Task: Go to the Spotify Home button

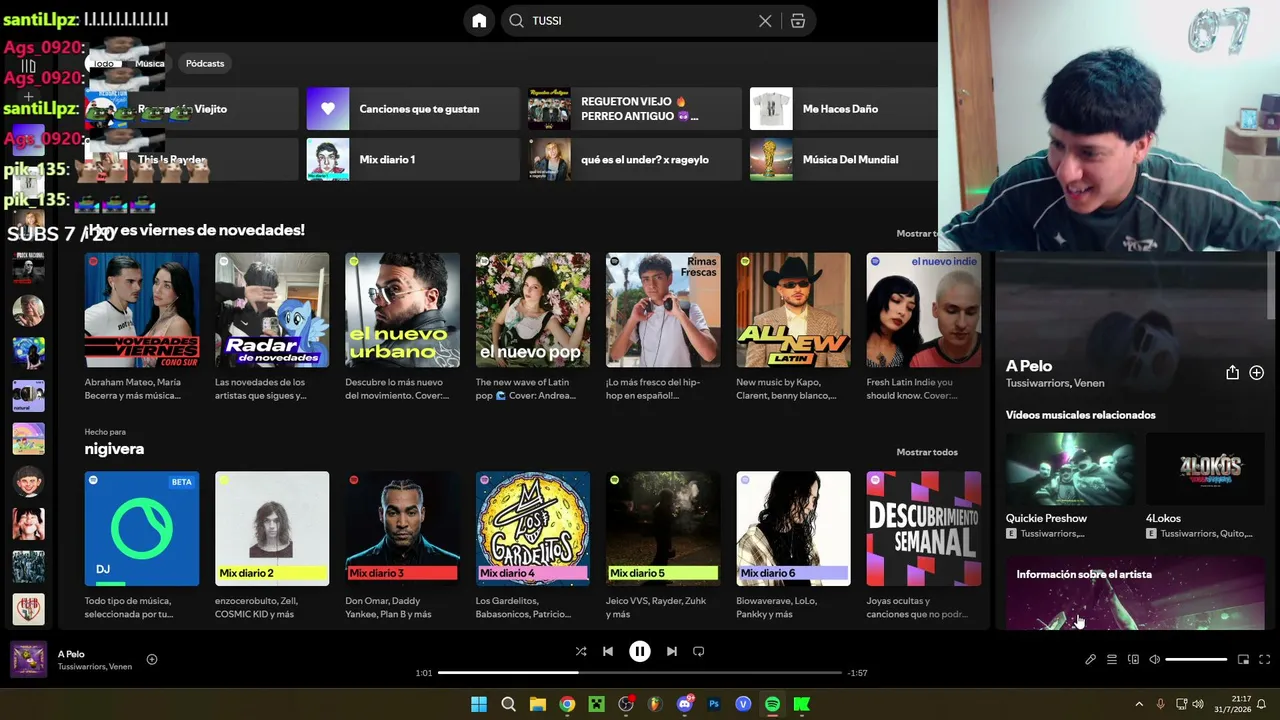Action: 479,21
